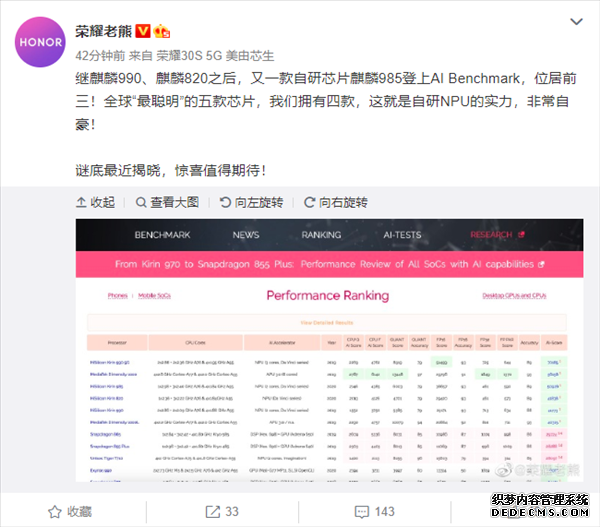Favorite the post with star 收藏

[70, 512]
